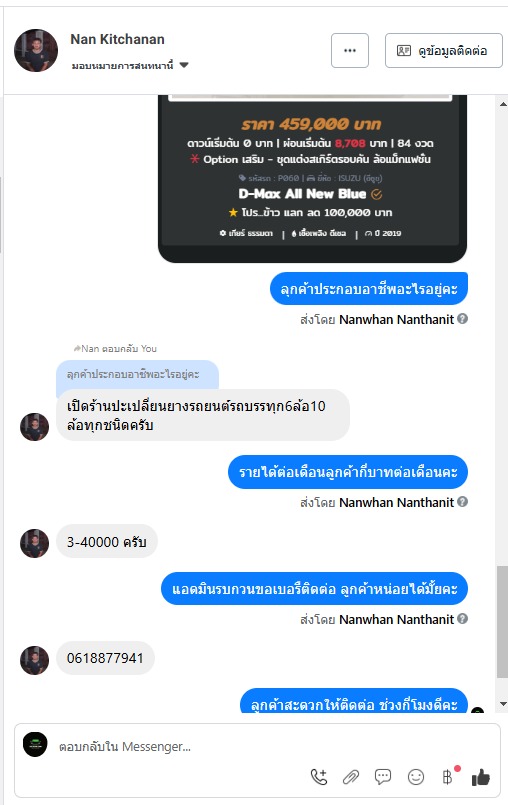The width and height of the screenshot is (508, 805).
Task: Click help icon beside first Nanwhan Nanthanit
Action: click(462, 319)
